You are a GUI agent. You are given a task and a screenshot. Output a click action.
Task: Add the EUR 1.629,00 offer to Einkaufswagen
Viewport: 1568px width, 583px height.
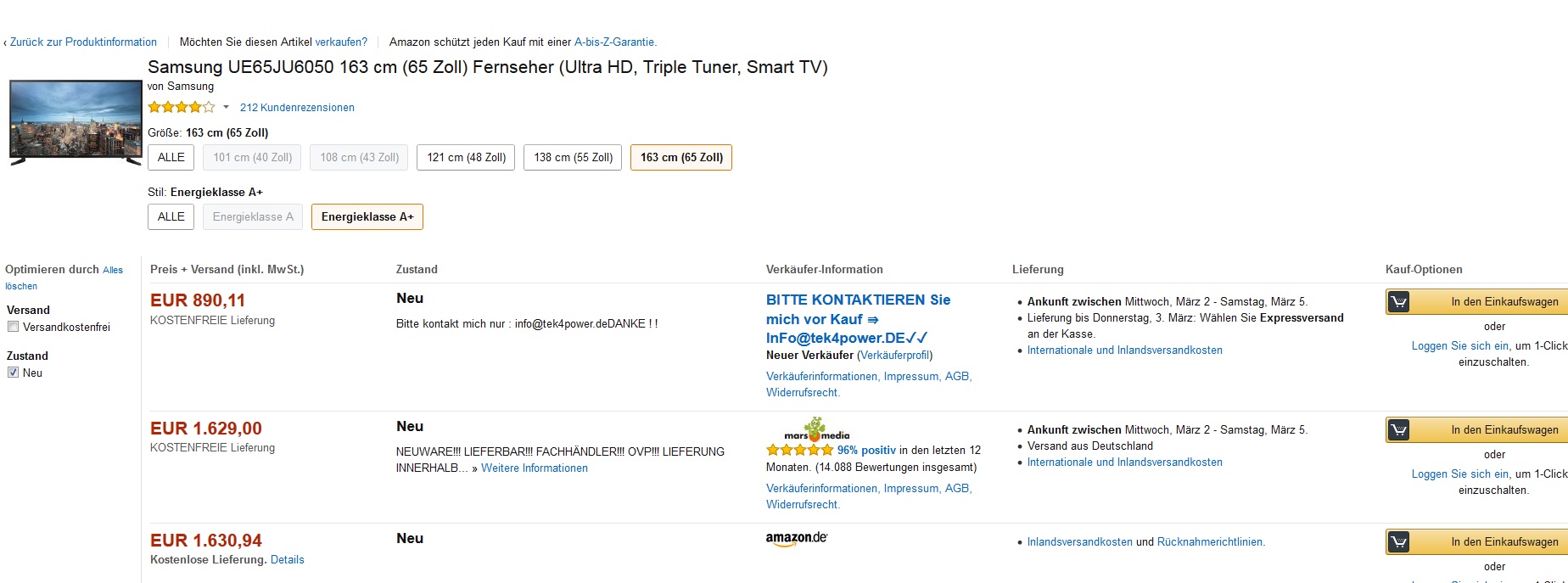tap(1504, 430)
